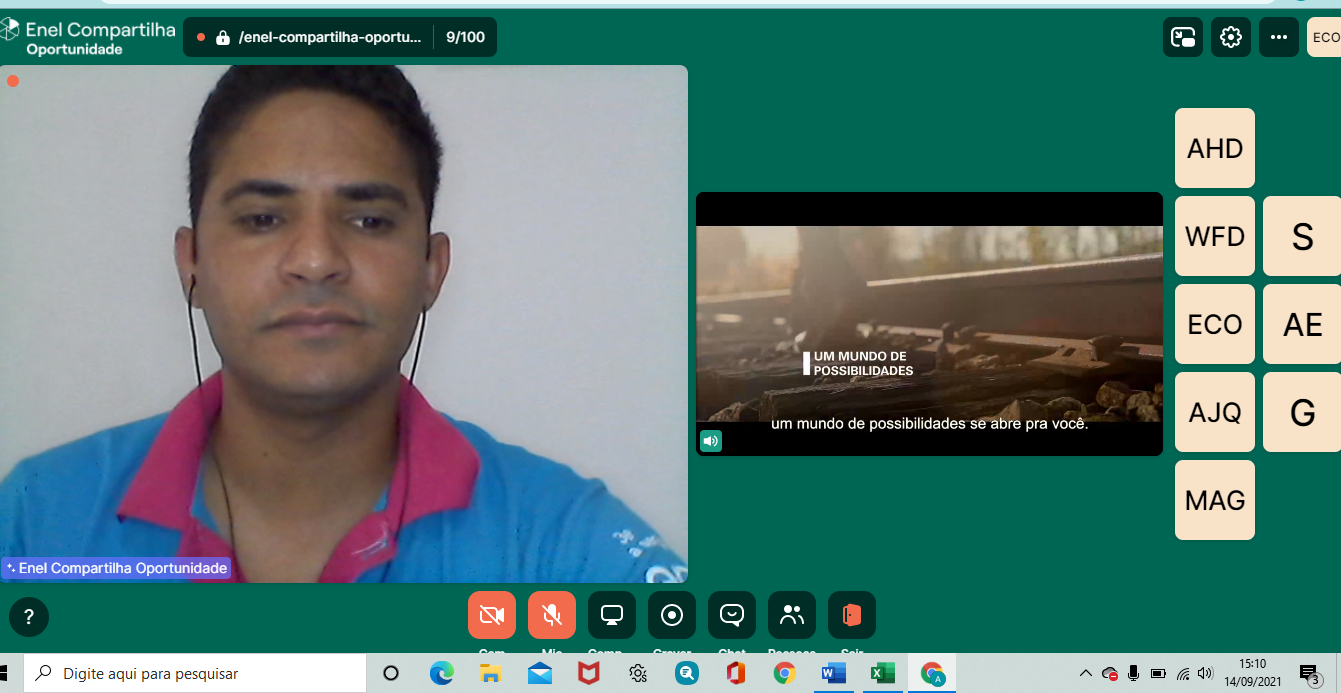Viewport: 1341px width, 693px height.
Task: Click the help question mark button
Action: point(29,617)
